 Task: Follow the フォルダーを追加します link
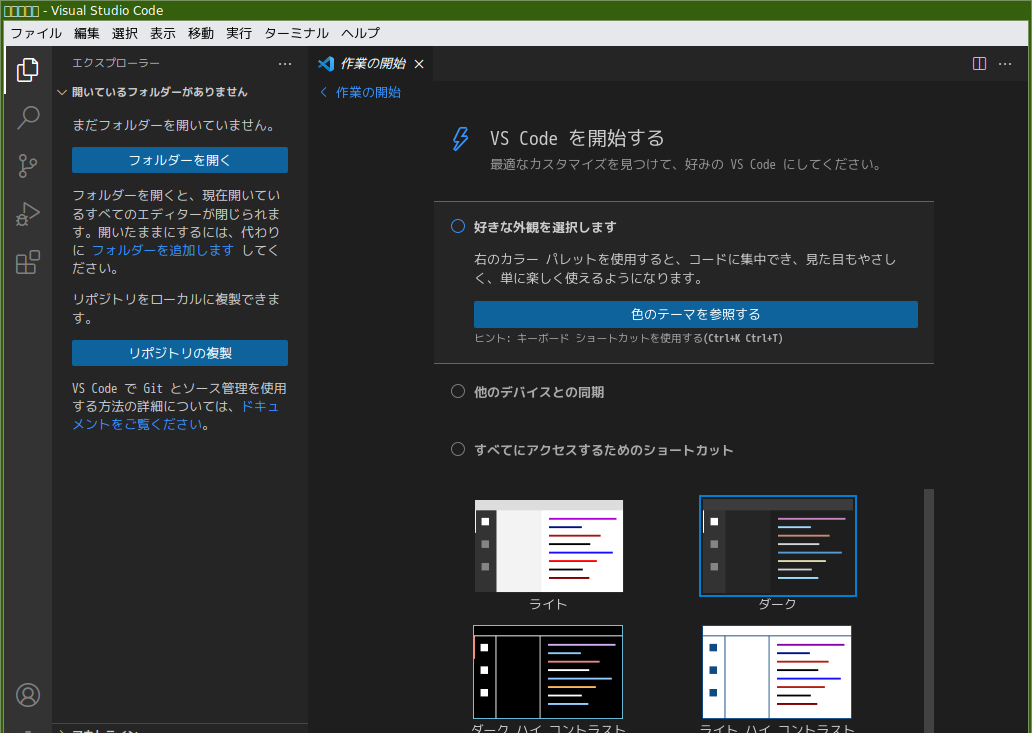pyautogui.click(x=163, y=250)
